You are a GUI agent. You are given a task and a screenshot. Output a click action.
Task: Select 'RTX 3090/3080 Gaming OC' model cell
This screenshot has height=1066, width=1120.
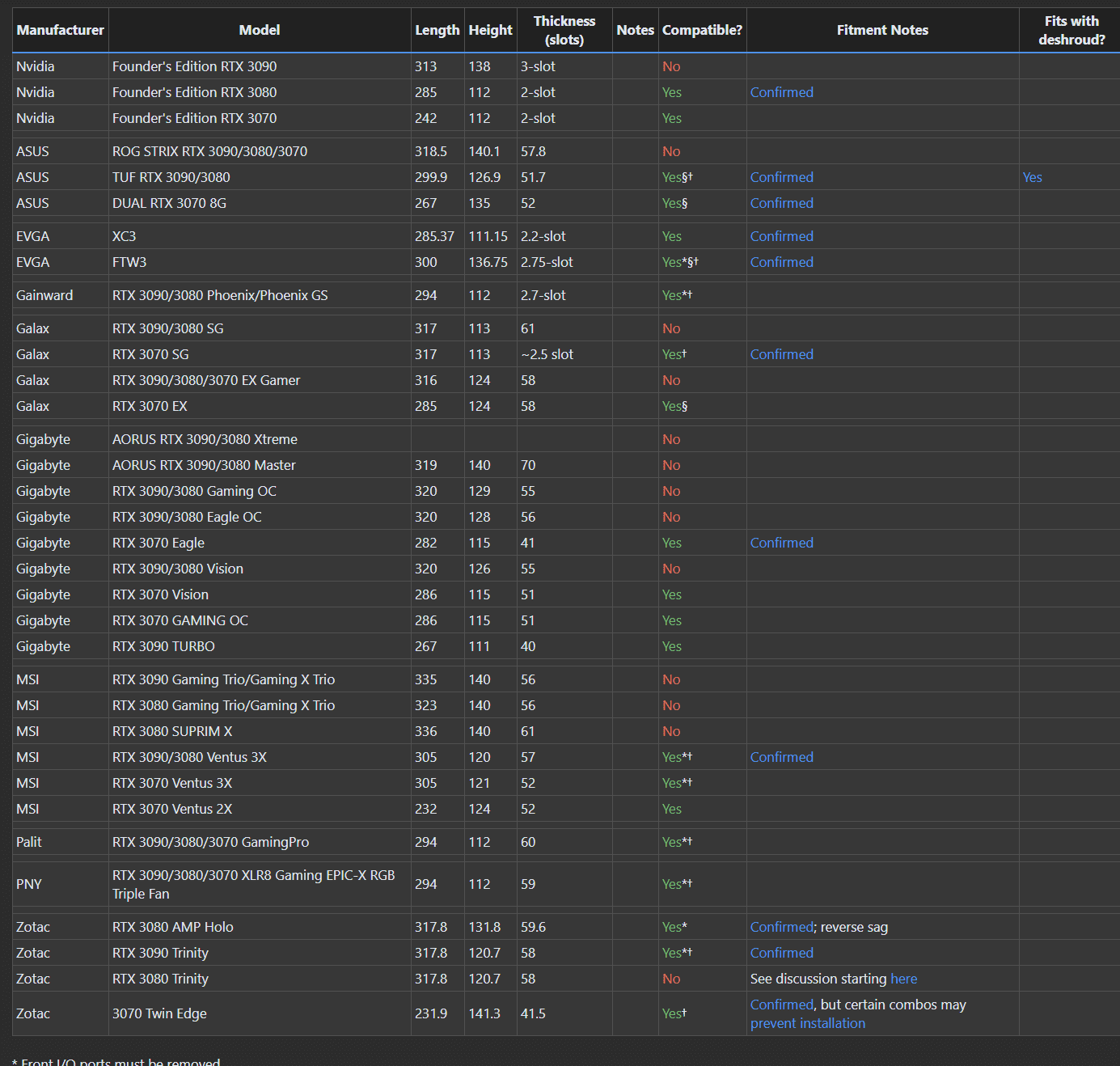click(260, 491)
